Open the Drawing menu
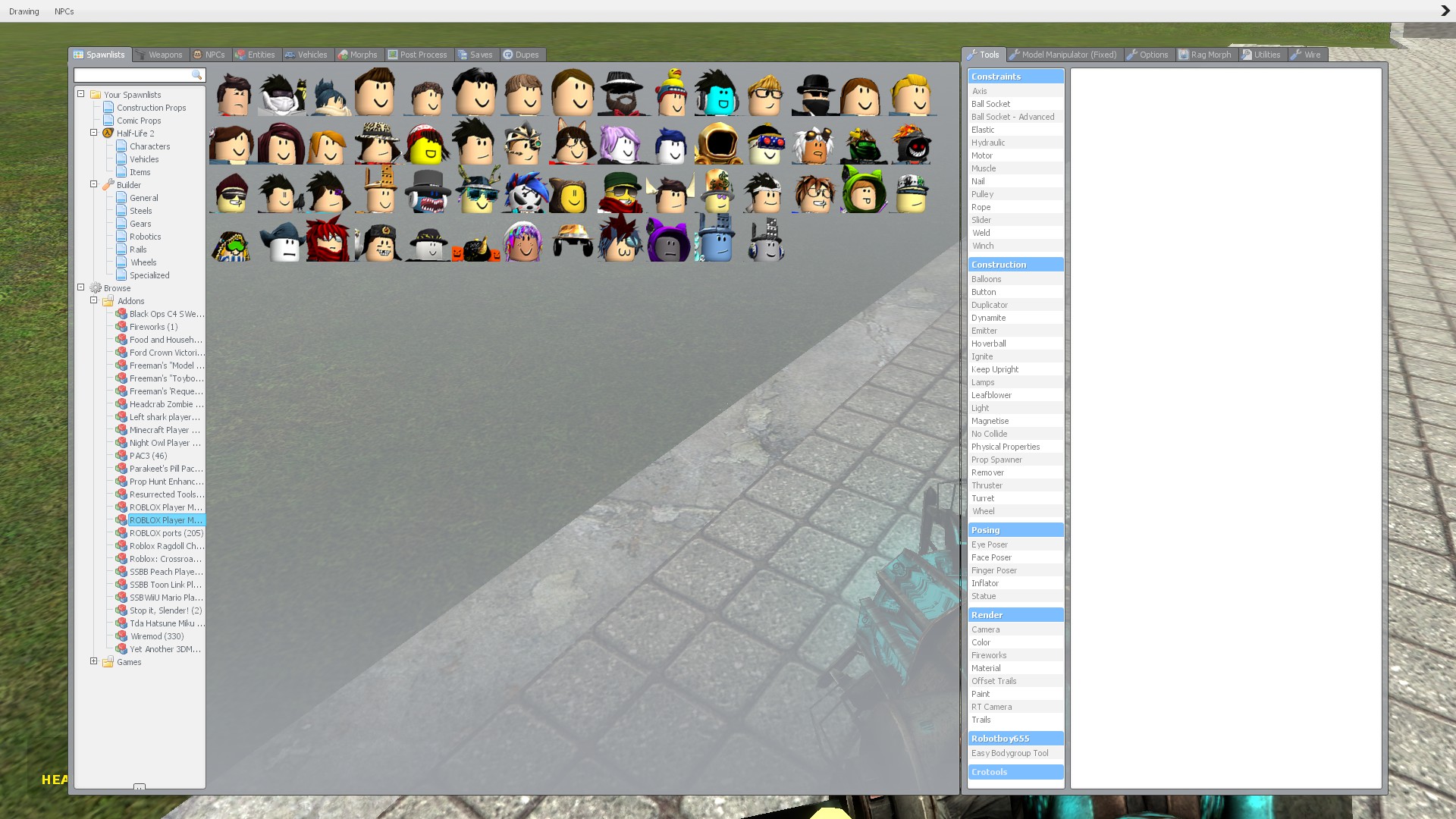 coord(24,11)
